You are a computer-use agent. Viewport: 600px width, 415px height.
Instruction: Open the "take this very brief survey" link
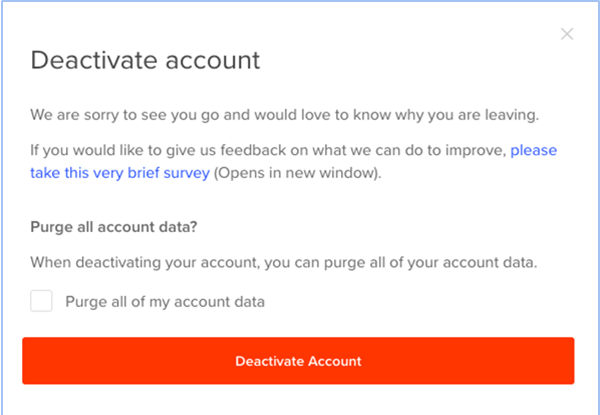[x=120, y=172]
